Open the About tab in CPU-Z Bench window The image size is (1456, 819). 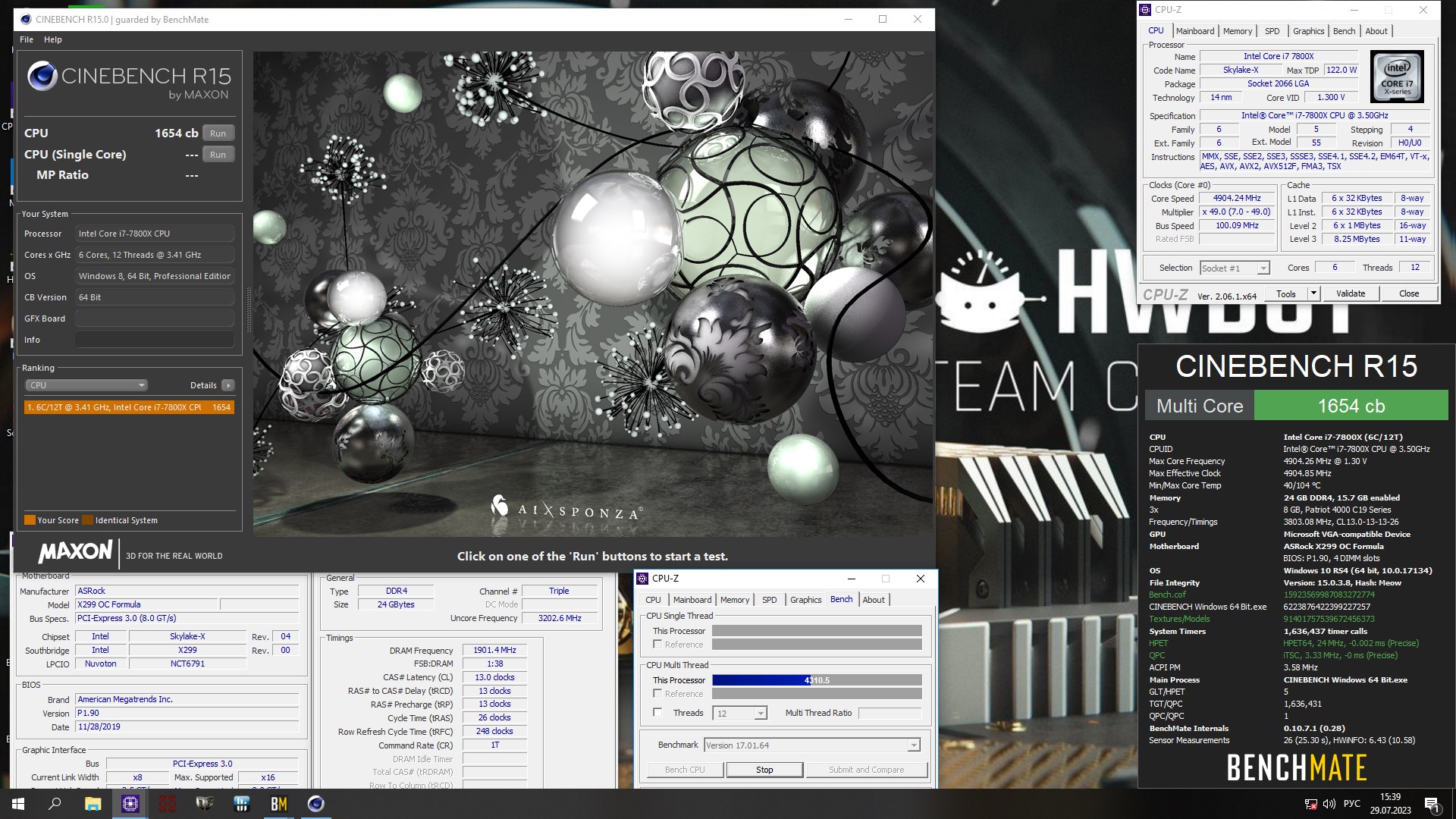[x=874, y=600]
